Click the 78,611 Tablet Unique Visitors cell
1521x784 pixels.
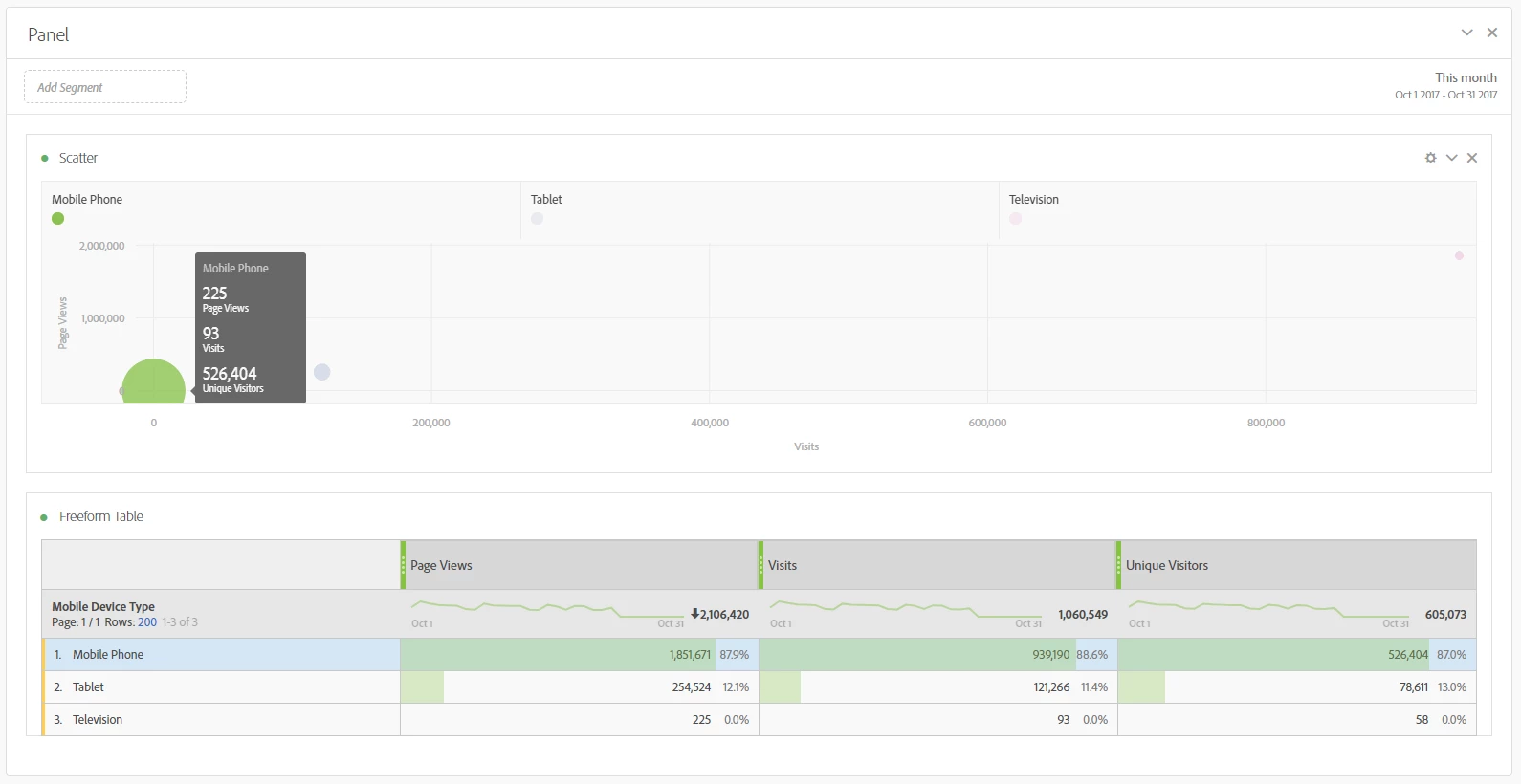[x=1296, y=687]
